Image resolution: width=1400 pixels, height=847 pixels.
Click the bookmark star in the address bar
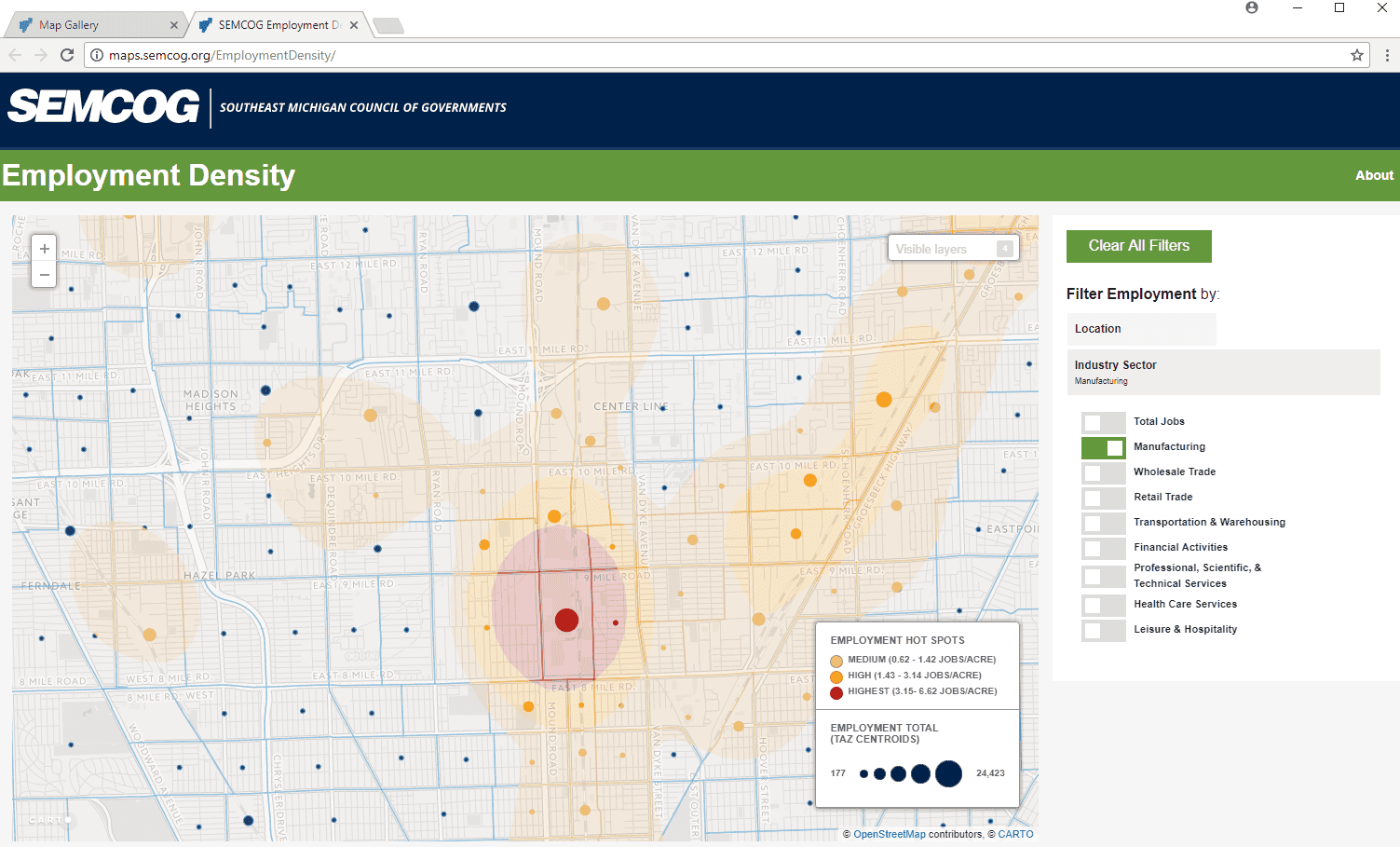coord(1357,55)
